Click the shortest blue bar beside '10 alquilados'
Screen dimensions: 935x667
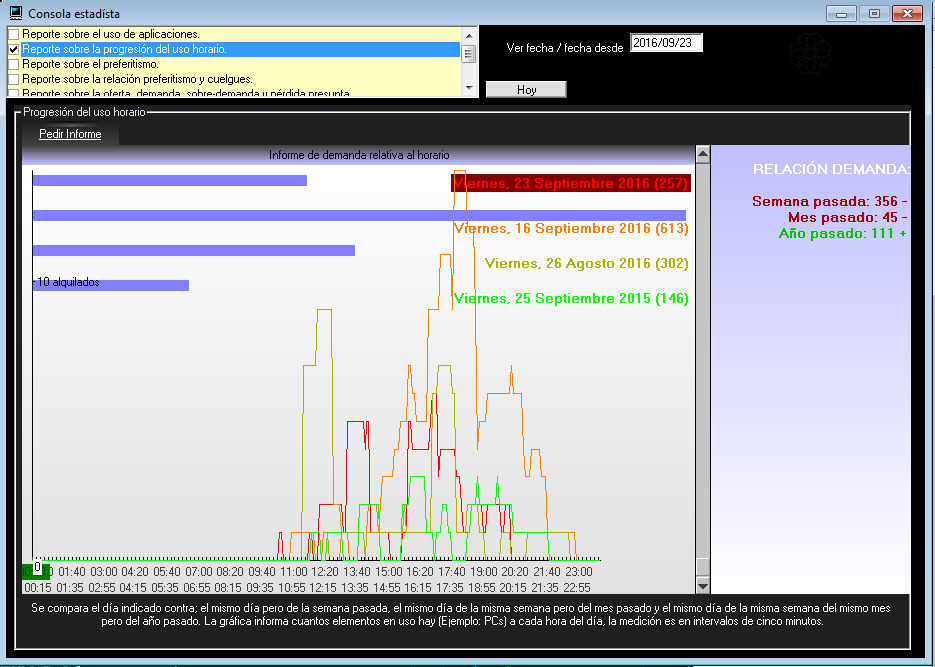(x=111, y=286)
